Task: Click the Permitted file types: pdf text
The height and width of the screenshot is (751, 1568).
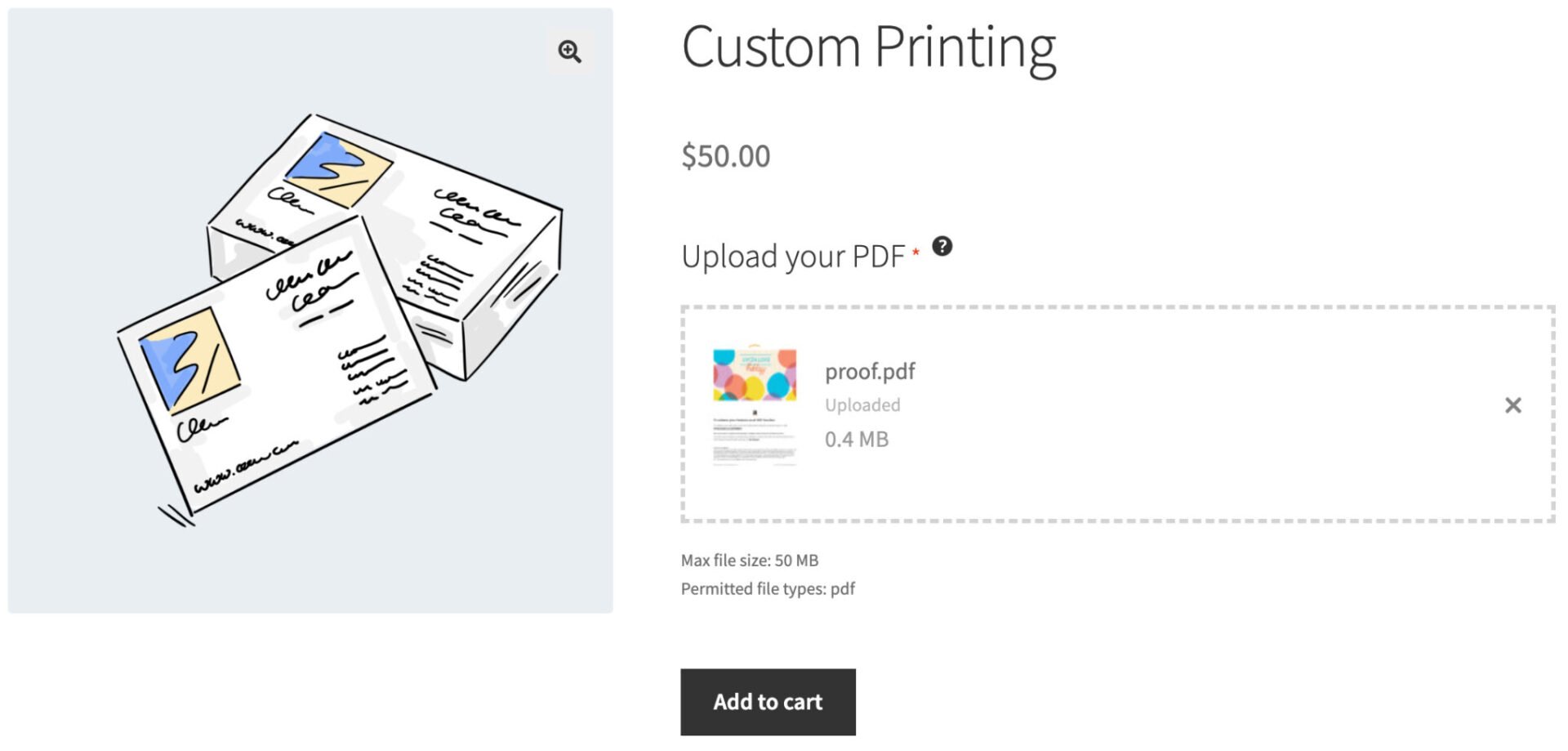Action: pyautogui.click(x=768, y=588)
